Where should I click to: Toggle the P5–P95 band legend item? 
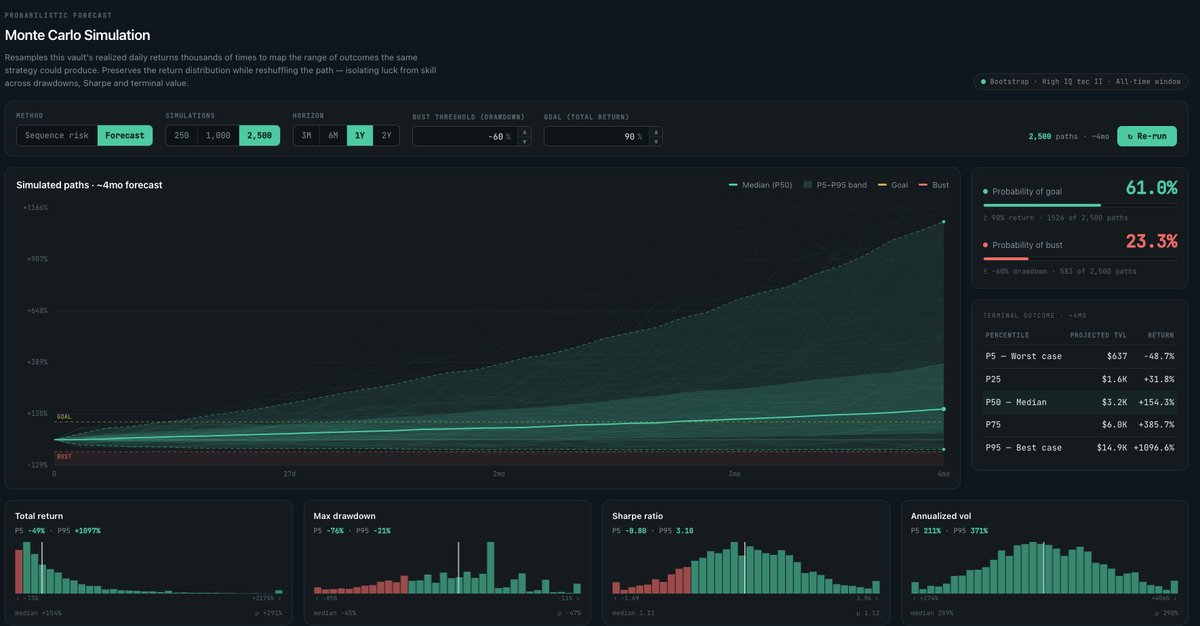tap(836, 185)
